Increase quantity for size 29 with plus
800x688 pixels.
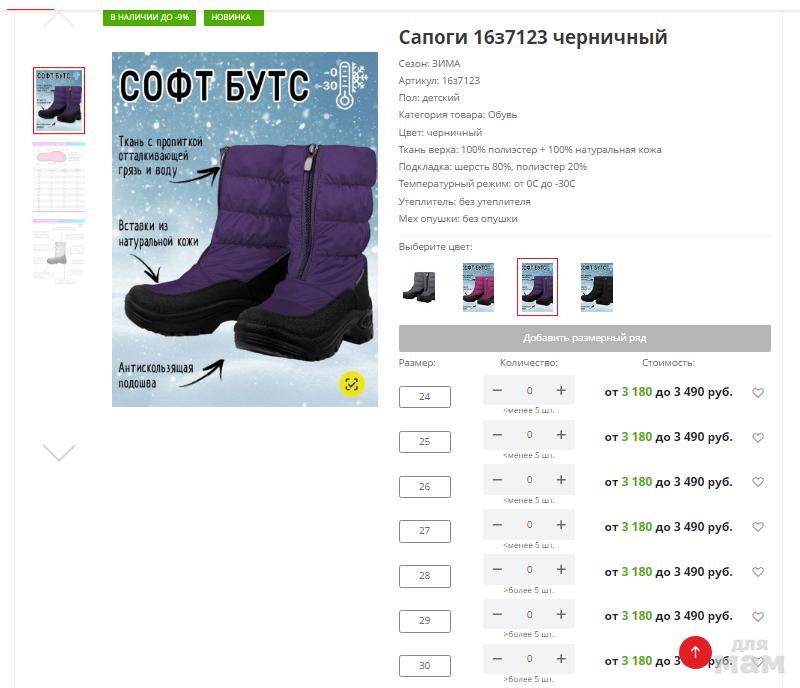[x=561, y=615]
